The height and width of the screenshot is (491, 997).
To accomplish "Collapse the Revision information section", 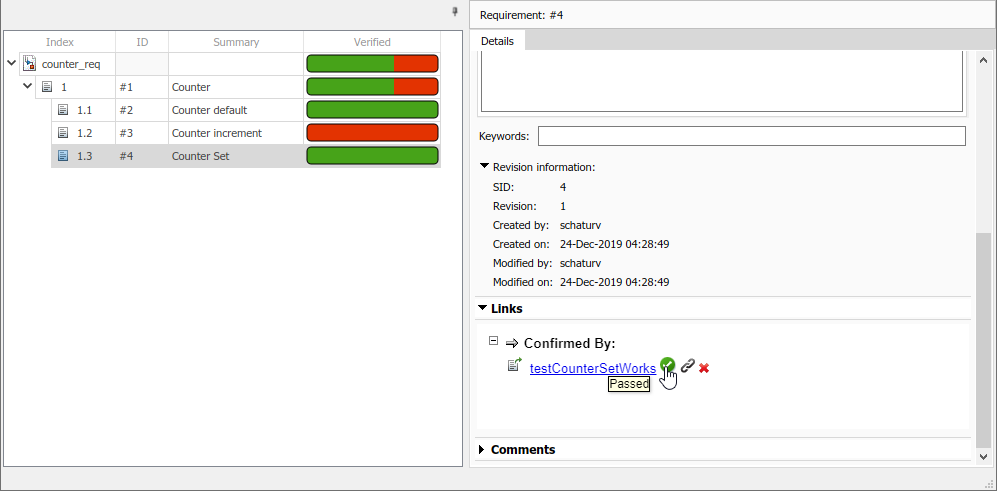I will 485,167.
